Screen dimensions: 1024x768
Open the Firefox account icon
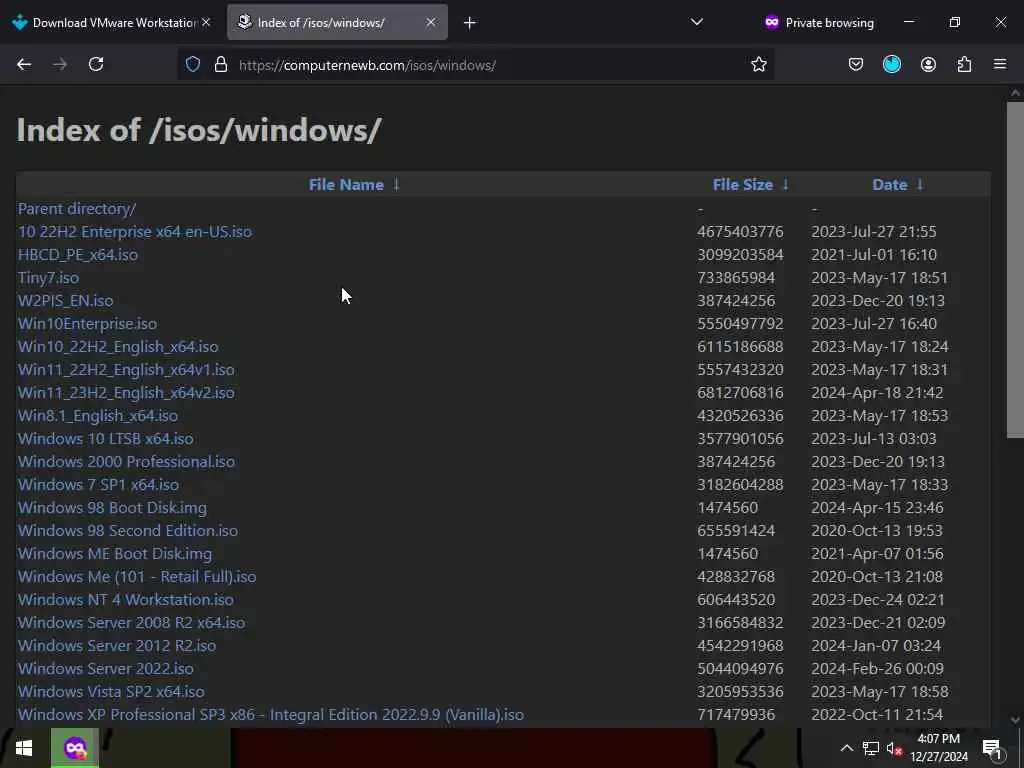pyautogui.click(x=928, y=64)
